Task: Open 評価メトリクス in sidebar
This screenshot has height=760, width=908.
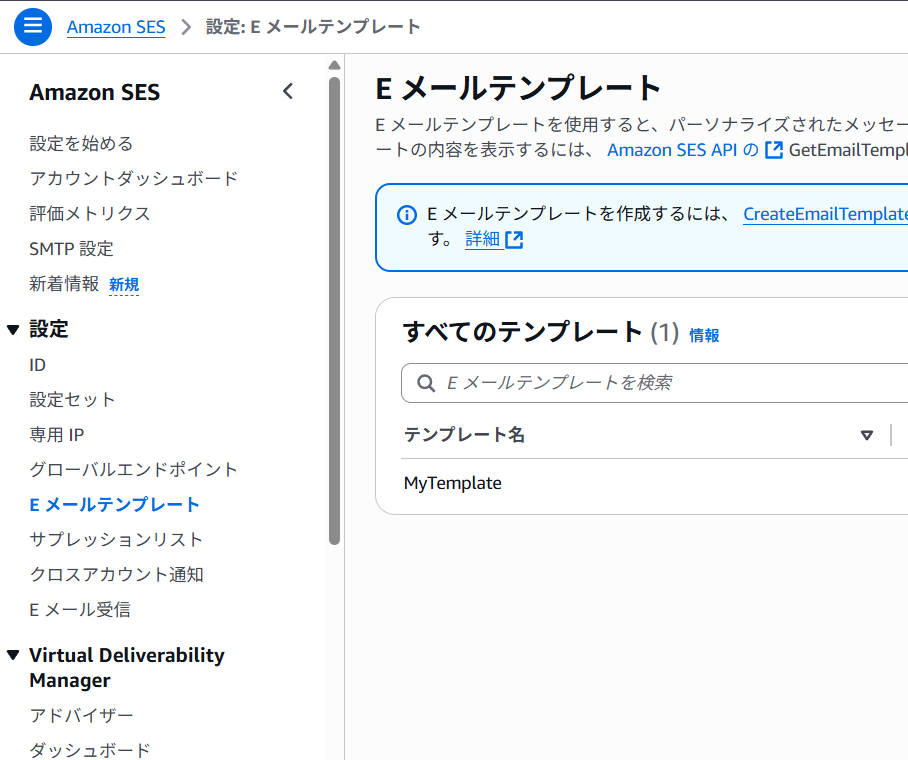Action: [x=90, y=214]
